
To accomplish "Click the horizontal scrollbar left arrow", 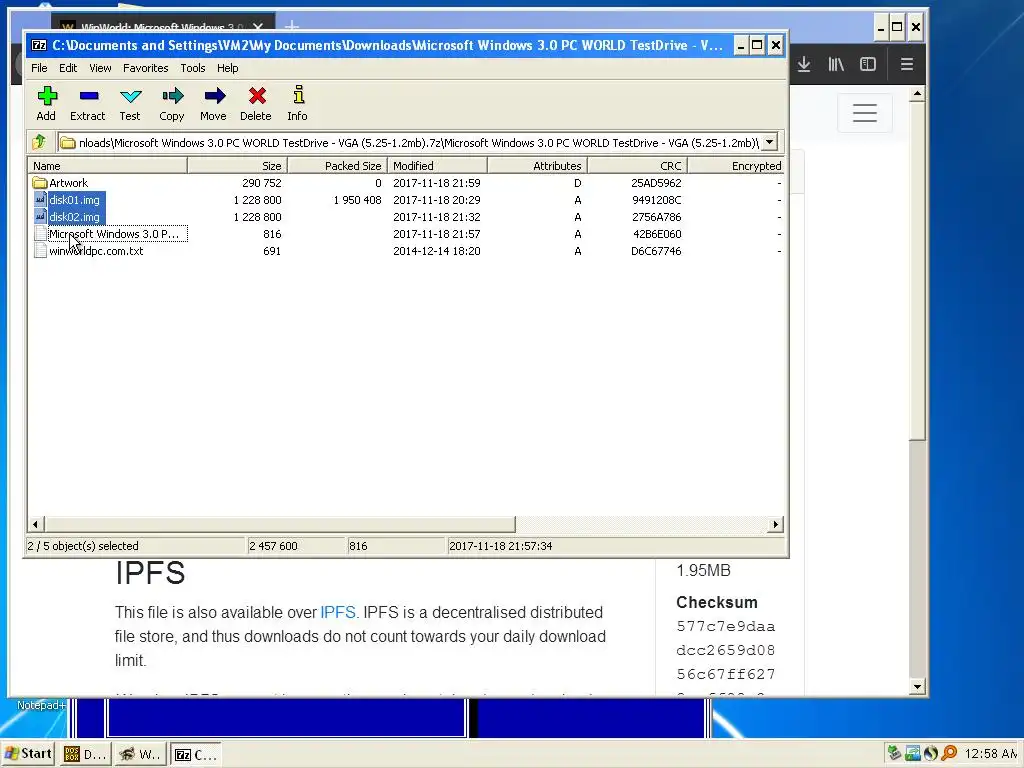I will click(x=36, y=524).
